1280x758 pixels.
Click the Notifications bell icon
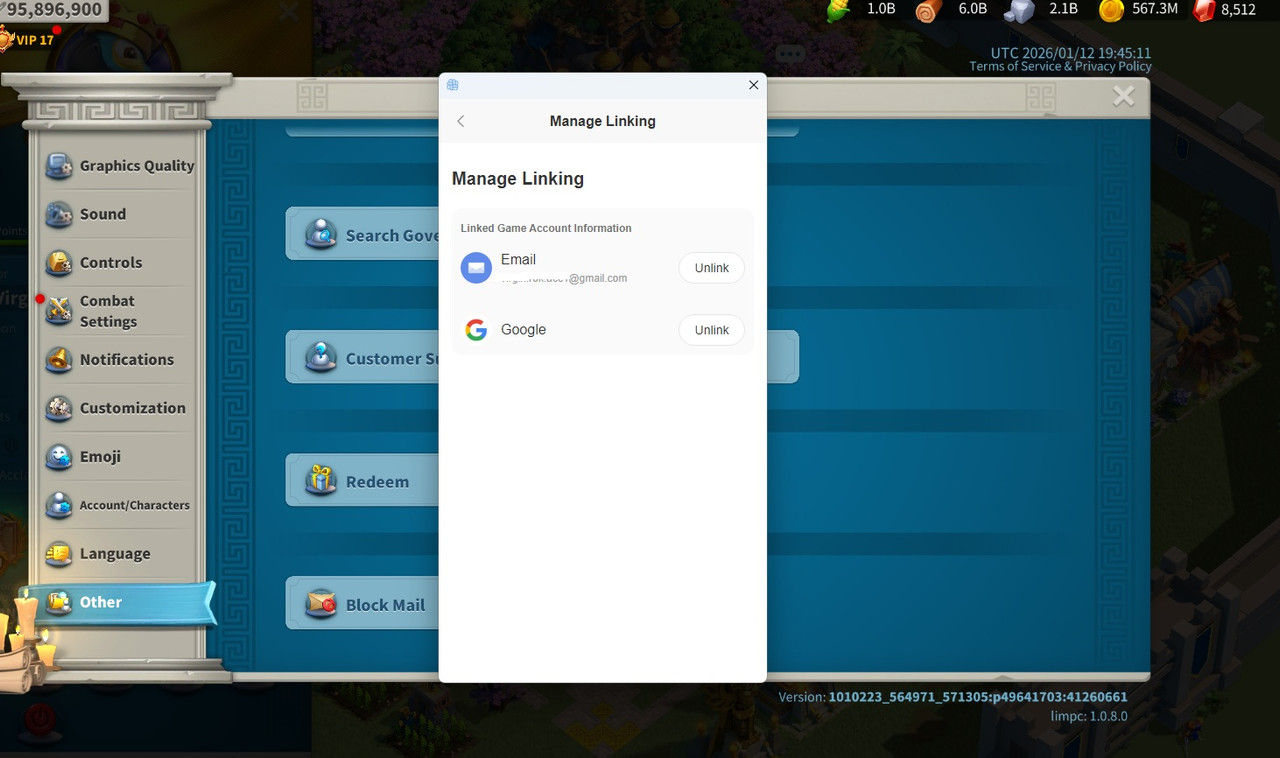59,360
